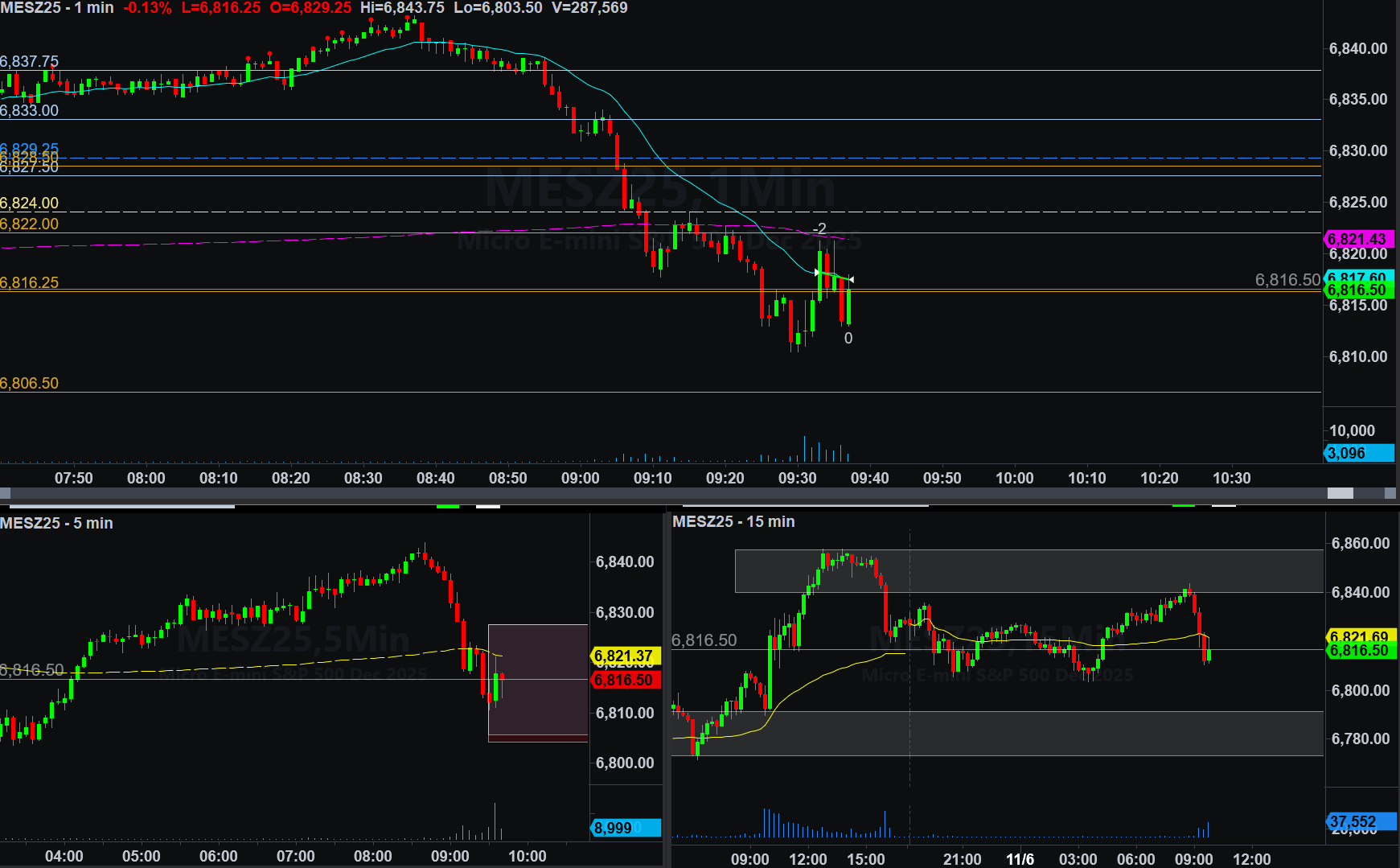The width and height of the screenshot is (1400, 868).
Task: Select the MESZ25 - 1 min chart title
Action: tap(57, 8)
